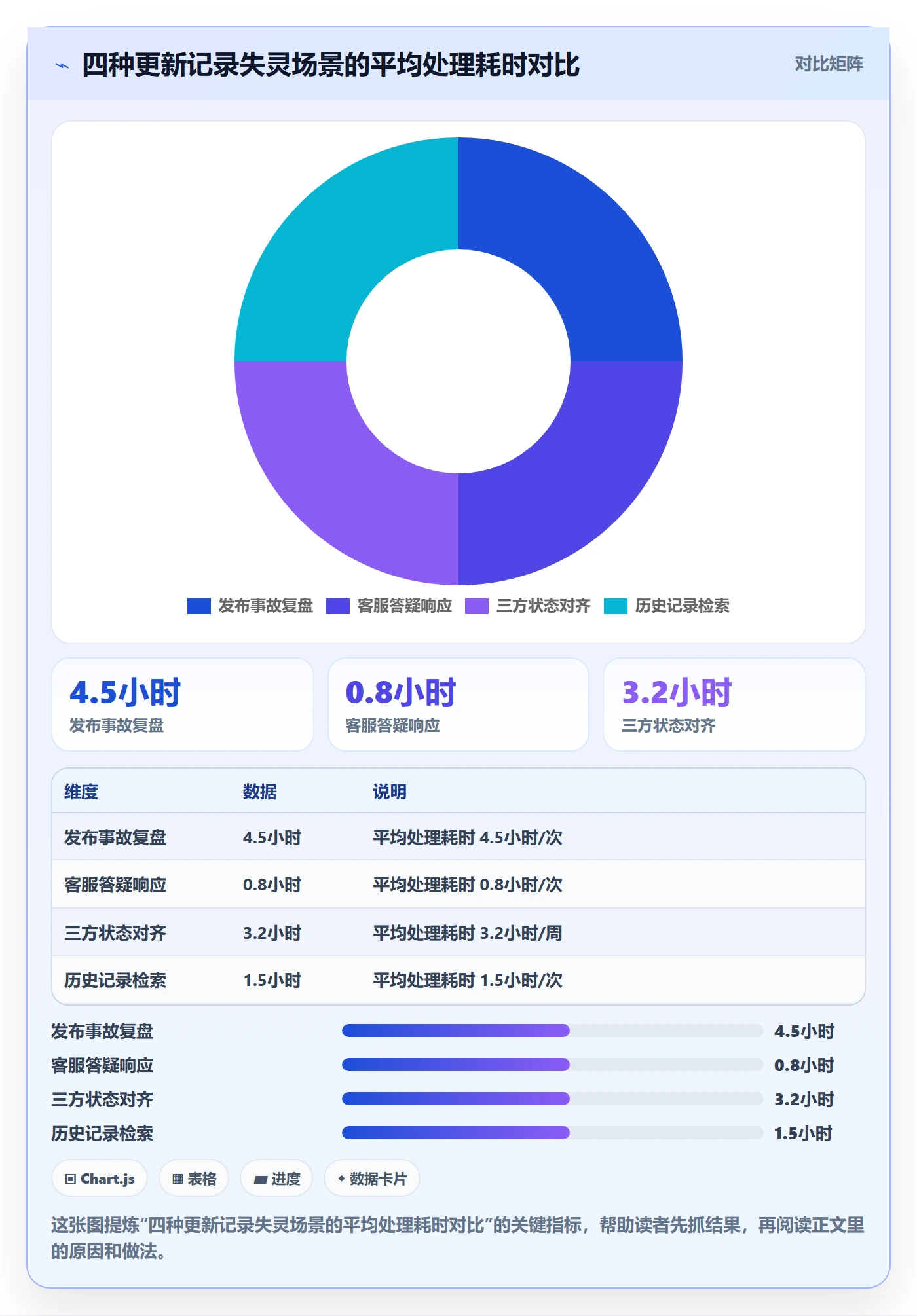Image resolution: width=917 pixels, height=1316 pixels.
Task: Click the 三方状态对齐 progress bar
Action: click(x=552, y=1099)
